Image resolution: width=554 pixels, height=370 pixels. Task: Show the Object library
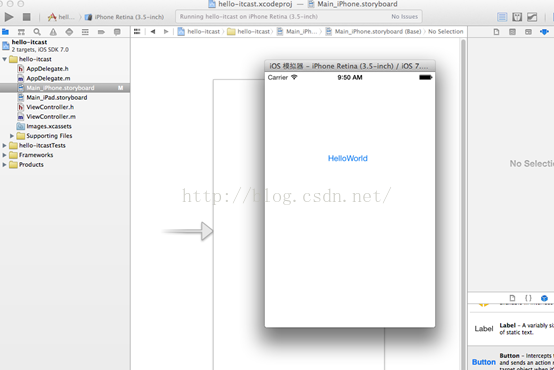pyautogui.click(x=544, y=298)
